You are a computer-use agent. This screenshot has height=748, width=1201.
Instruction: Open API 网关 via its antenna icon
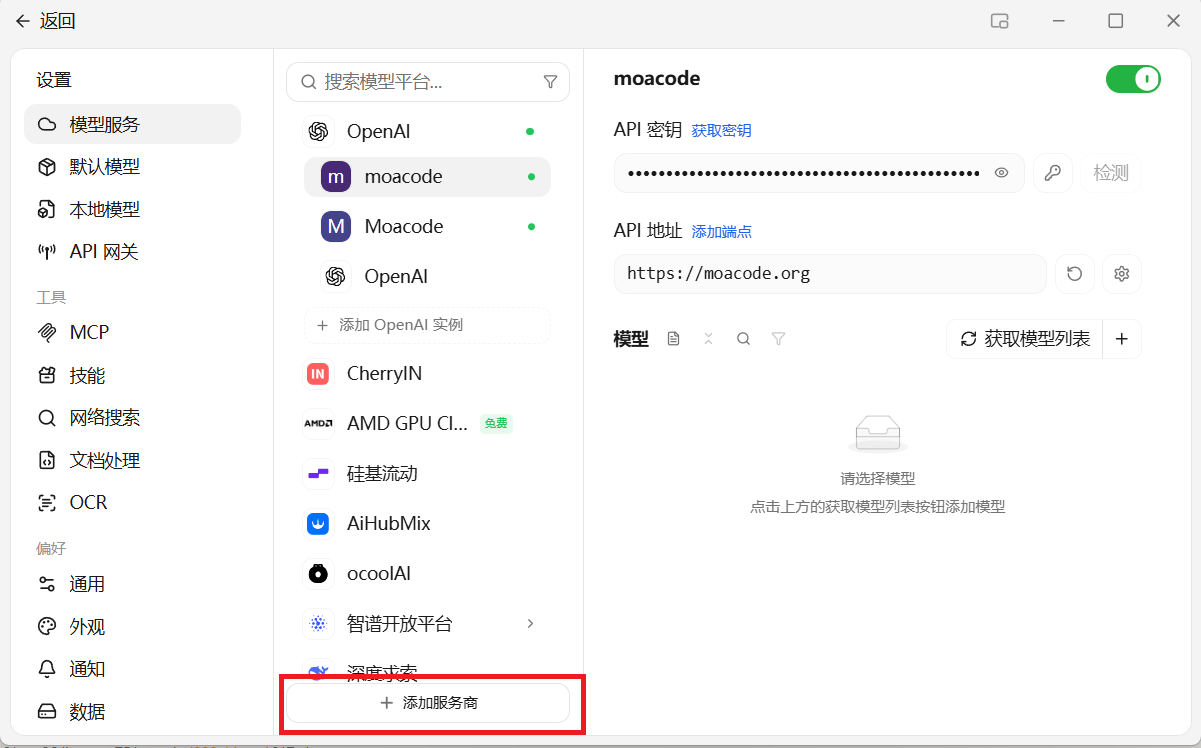tap(46, 252)
